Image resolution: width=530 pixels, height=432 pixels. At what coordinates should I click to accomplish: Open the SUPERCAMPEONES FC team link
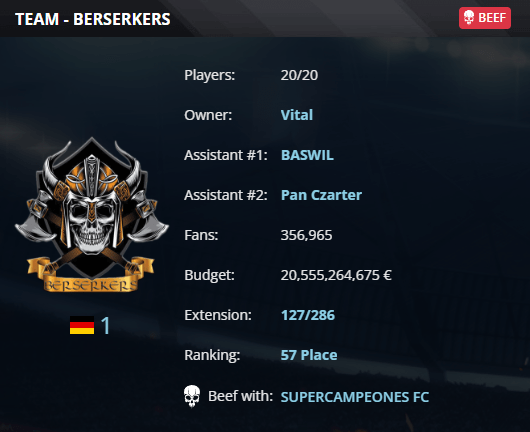click(355, 397)
